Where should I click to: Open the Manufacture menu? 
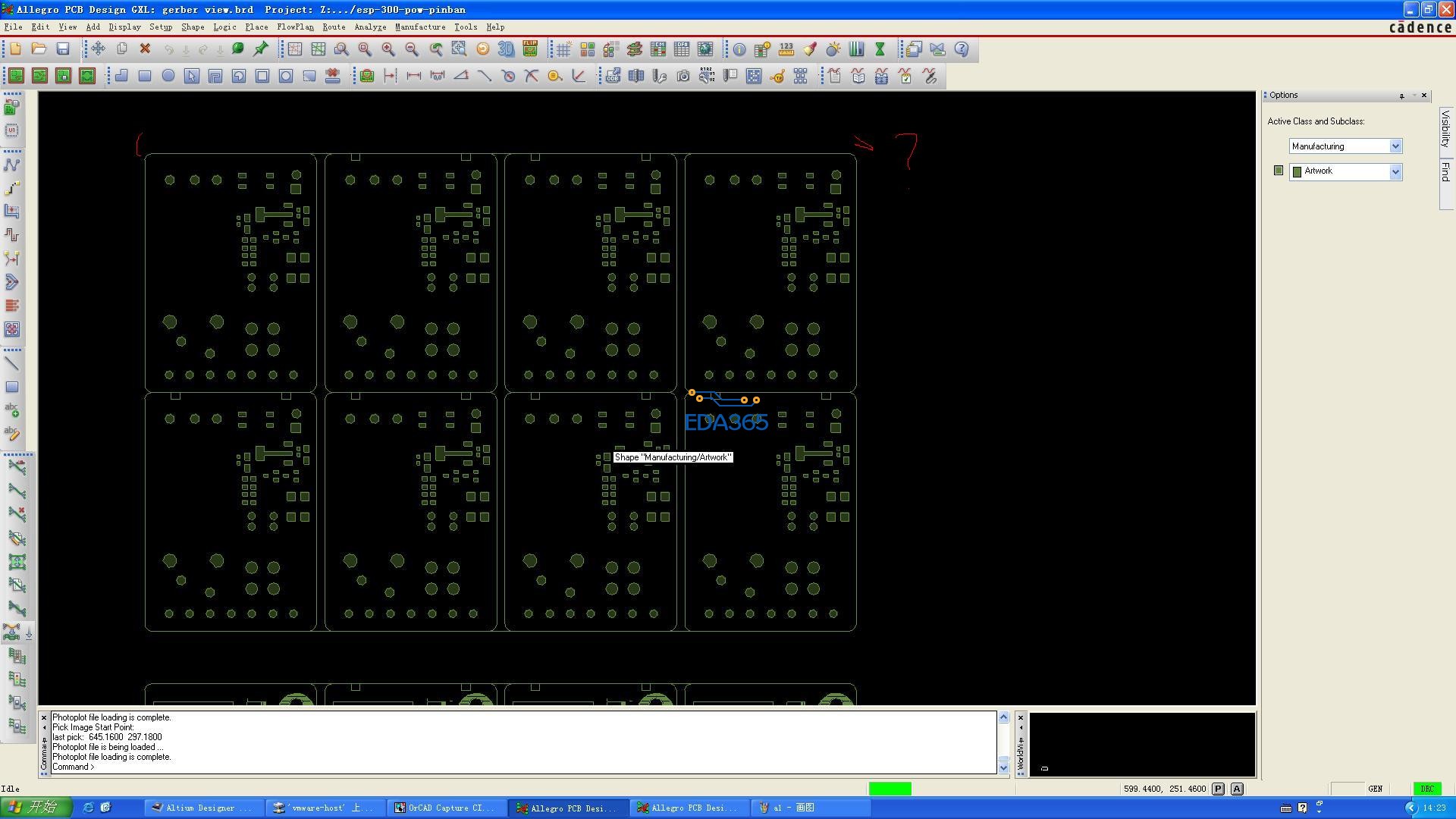pos(419,27)
